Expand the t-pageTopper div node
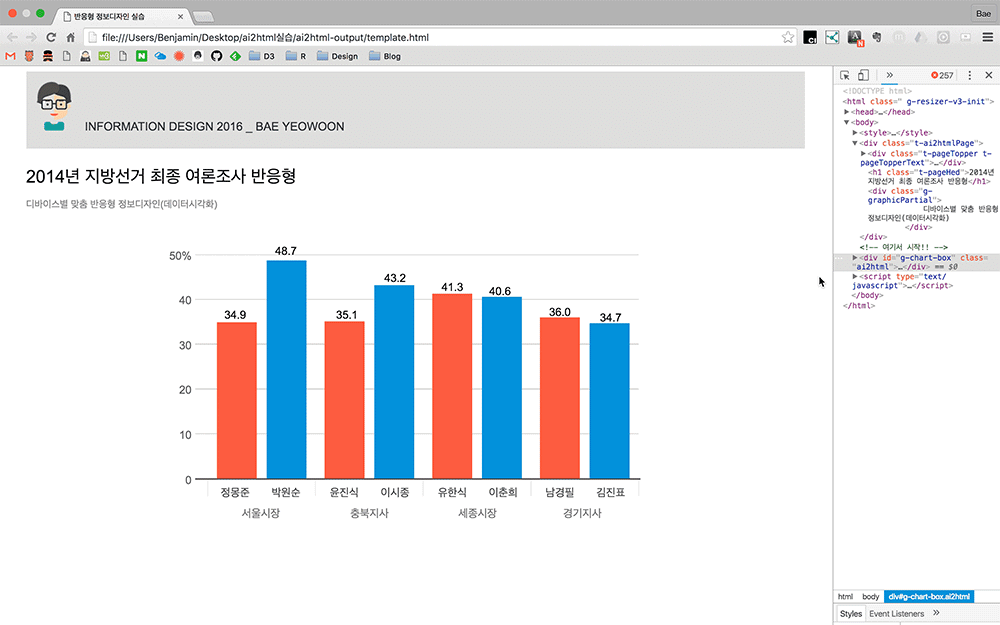The width and height of the screenshot is (1000, 625). pos(864,154)
